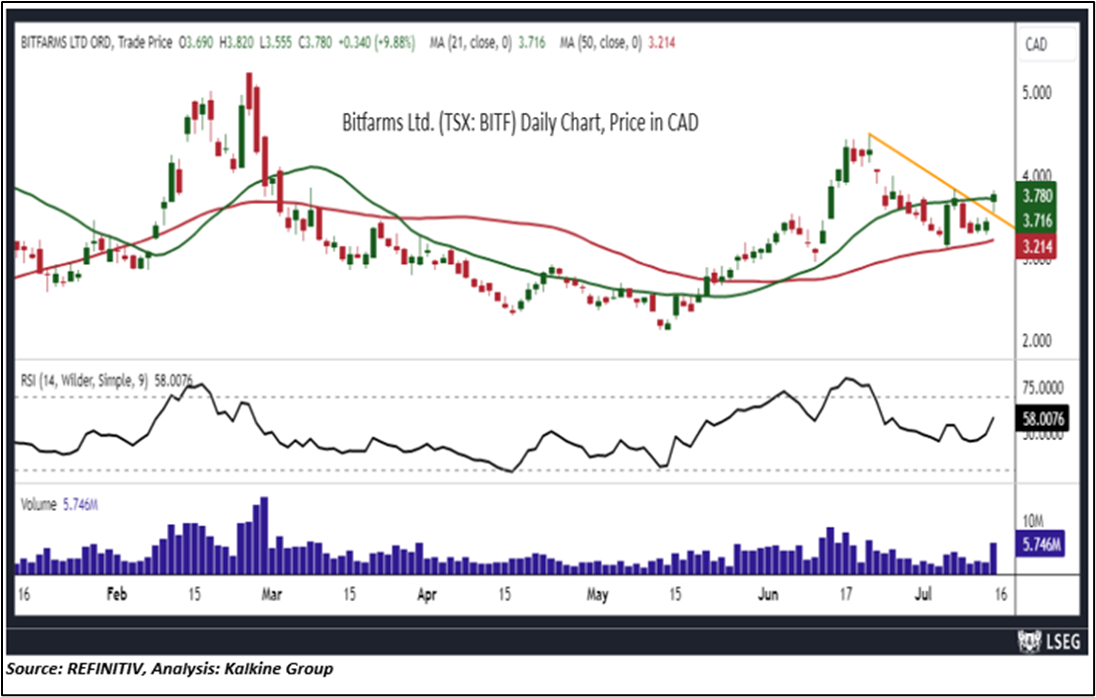The image size is (1096, 697).
Task: Click the orange descending trendline
Action: [x=941, y=181]
